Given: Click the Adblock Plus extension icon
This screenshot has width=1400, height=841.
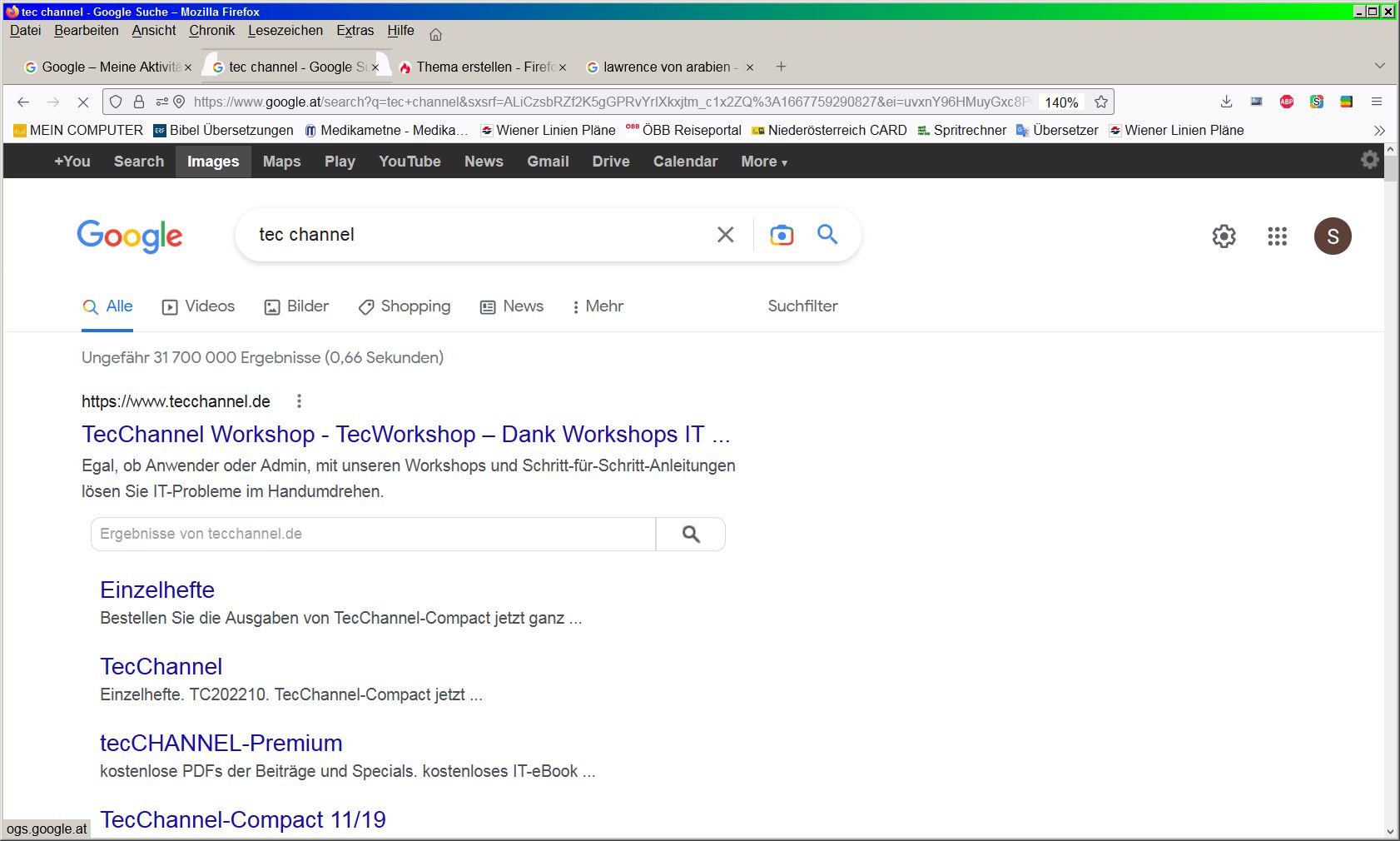Looking at the screenshot, I should (x=1286, y=102).
